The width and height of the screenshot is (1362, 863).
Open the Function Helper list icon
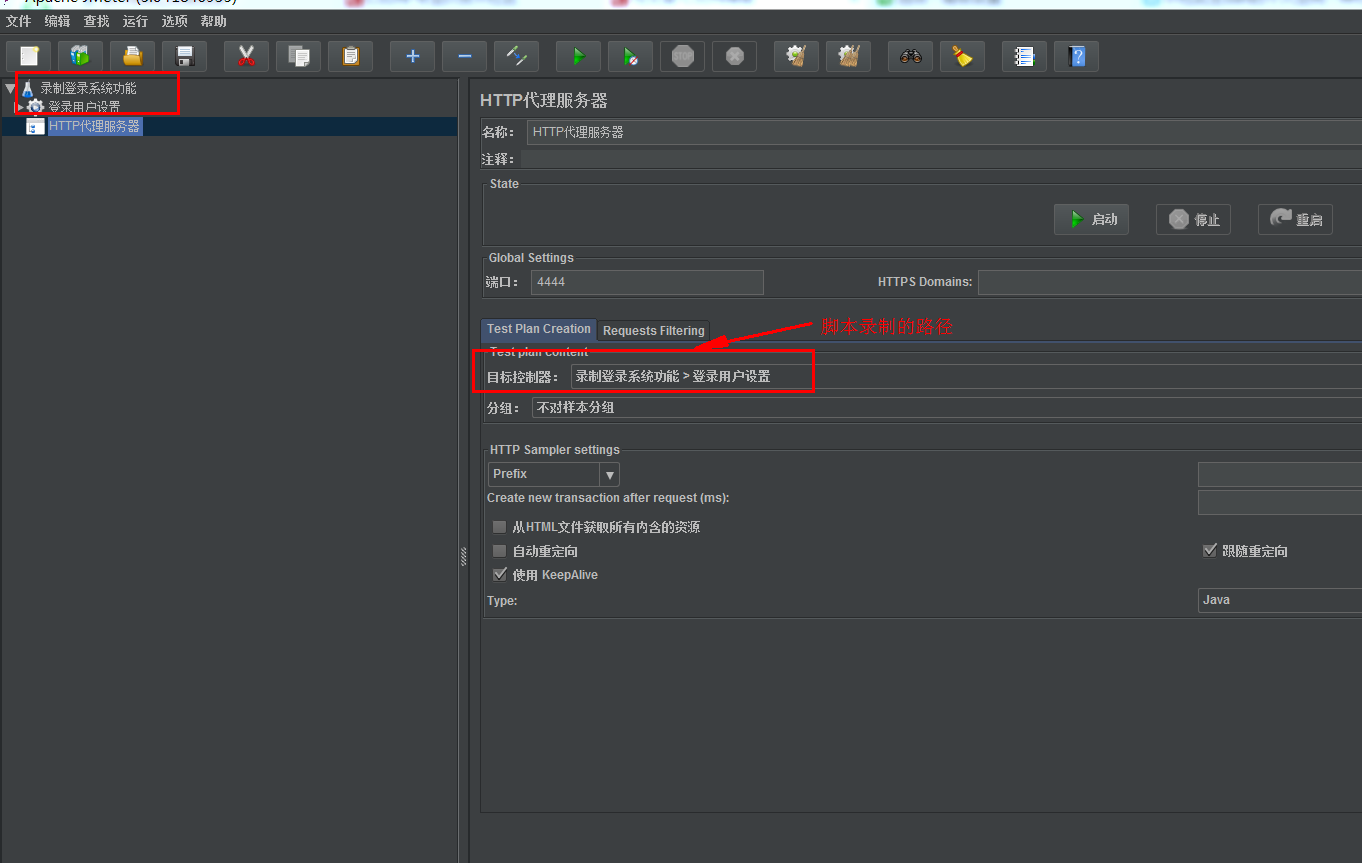tap(1024, 56)
